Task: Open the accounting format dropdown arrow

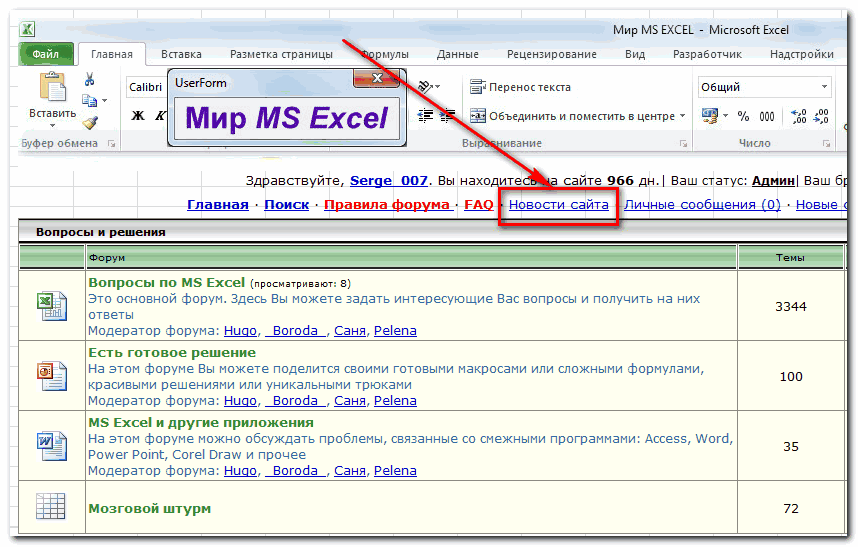Action: click(x=726, y=116)
